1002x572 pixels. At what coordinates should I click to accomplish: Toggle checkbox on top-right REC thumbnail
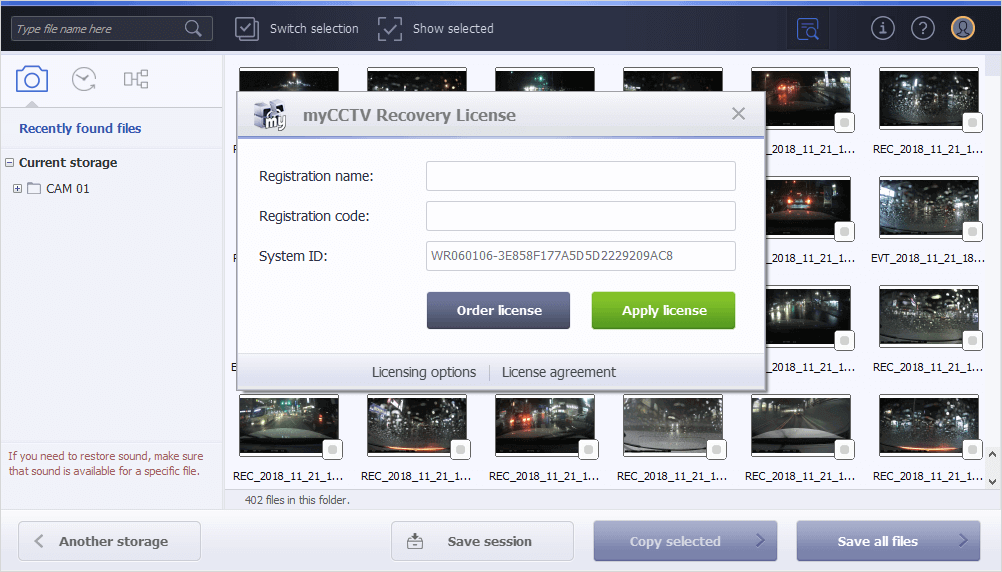[x=973, y=122]
